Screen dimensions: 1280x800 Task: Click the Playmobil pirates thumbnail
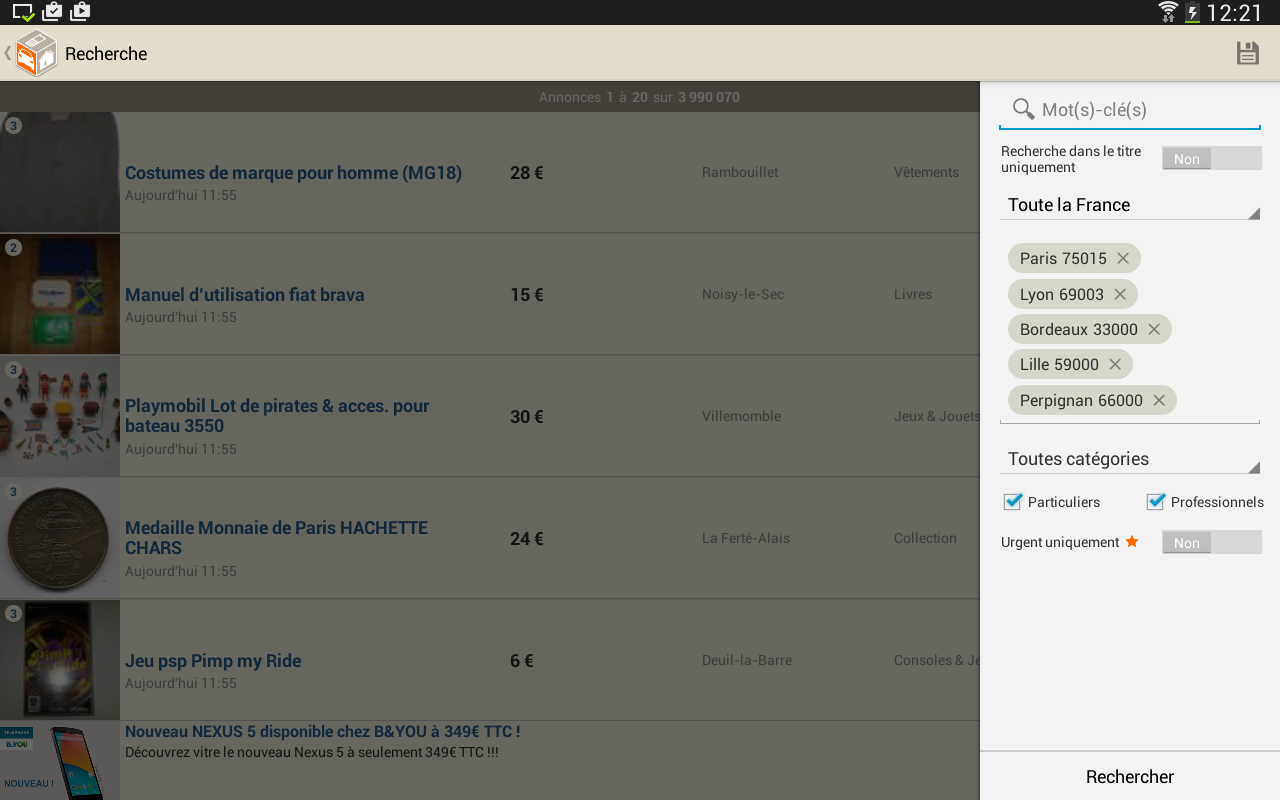60,416
